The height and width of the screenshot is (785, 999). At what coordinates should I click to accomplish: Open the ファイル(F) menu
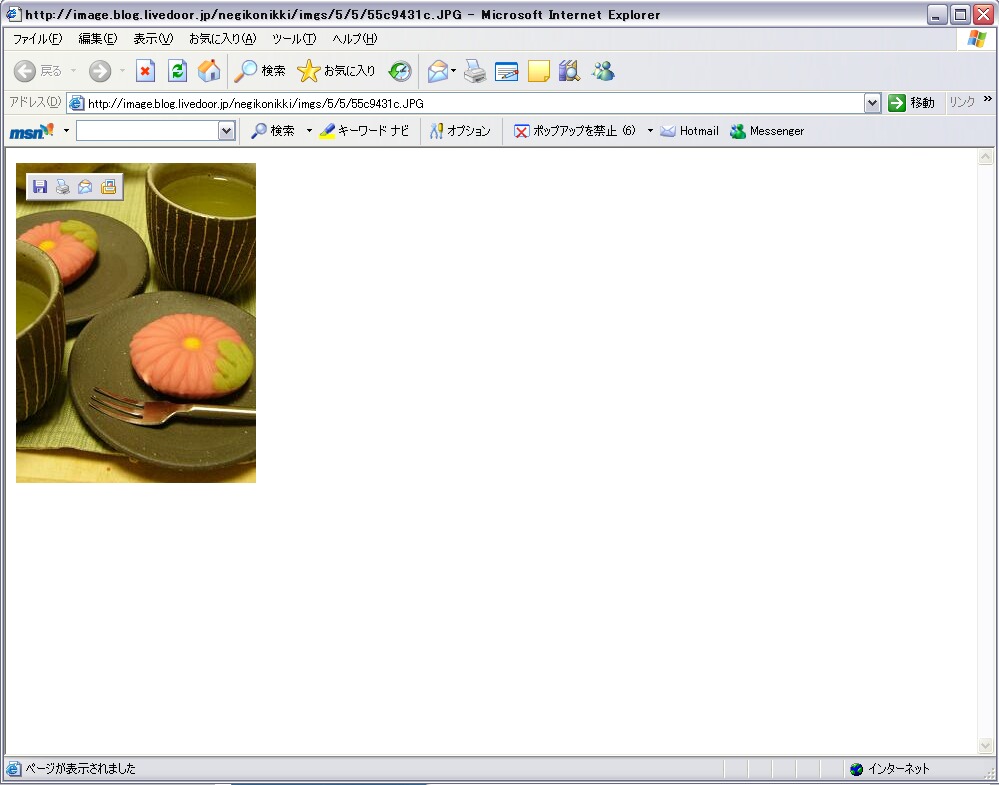(x=38, y=39)
